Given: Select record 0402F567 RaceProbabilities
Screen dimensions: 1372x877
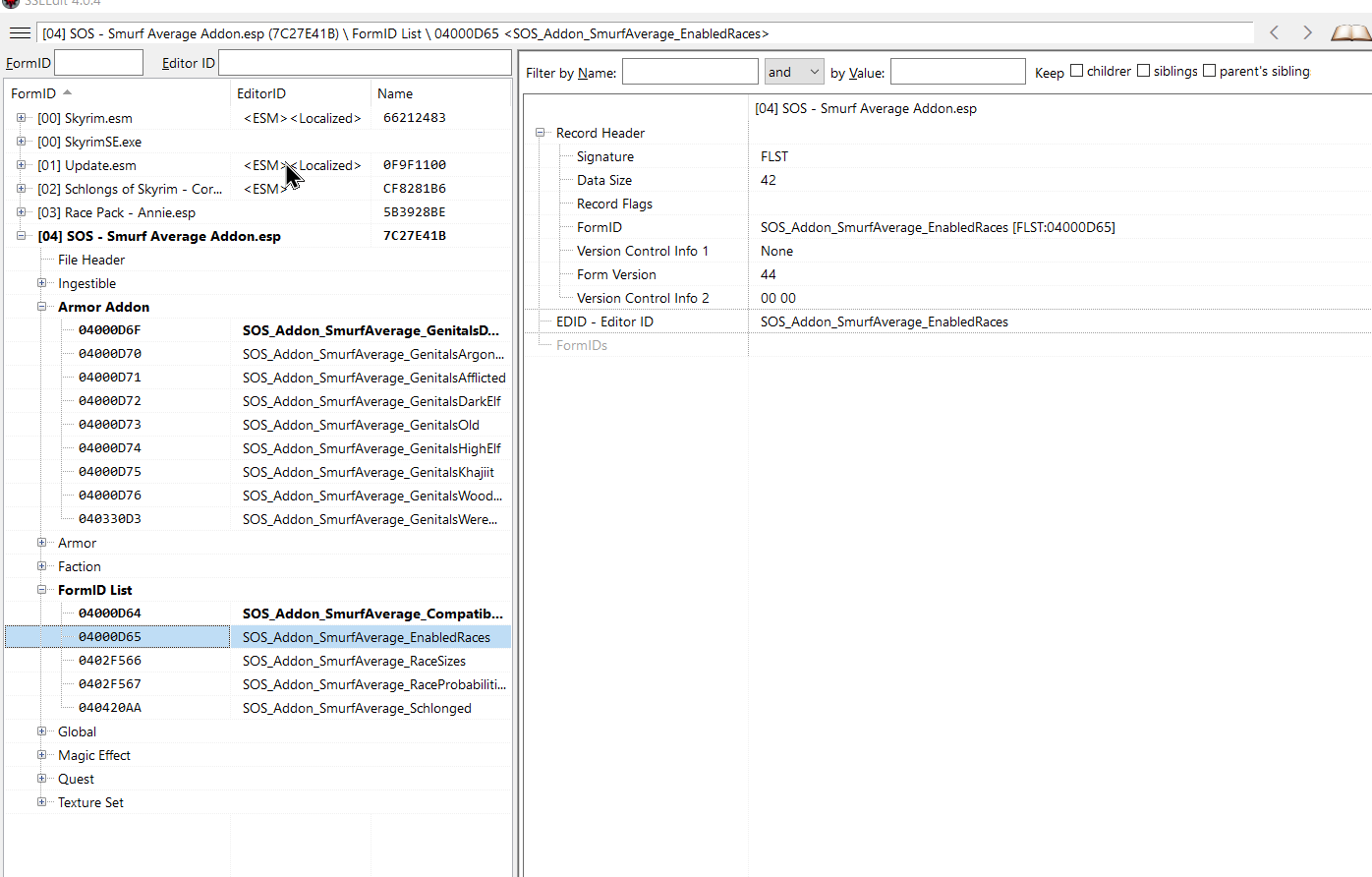Looking at the screenshot, I should pyautogui.click(x=257, y=684).
